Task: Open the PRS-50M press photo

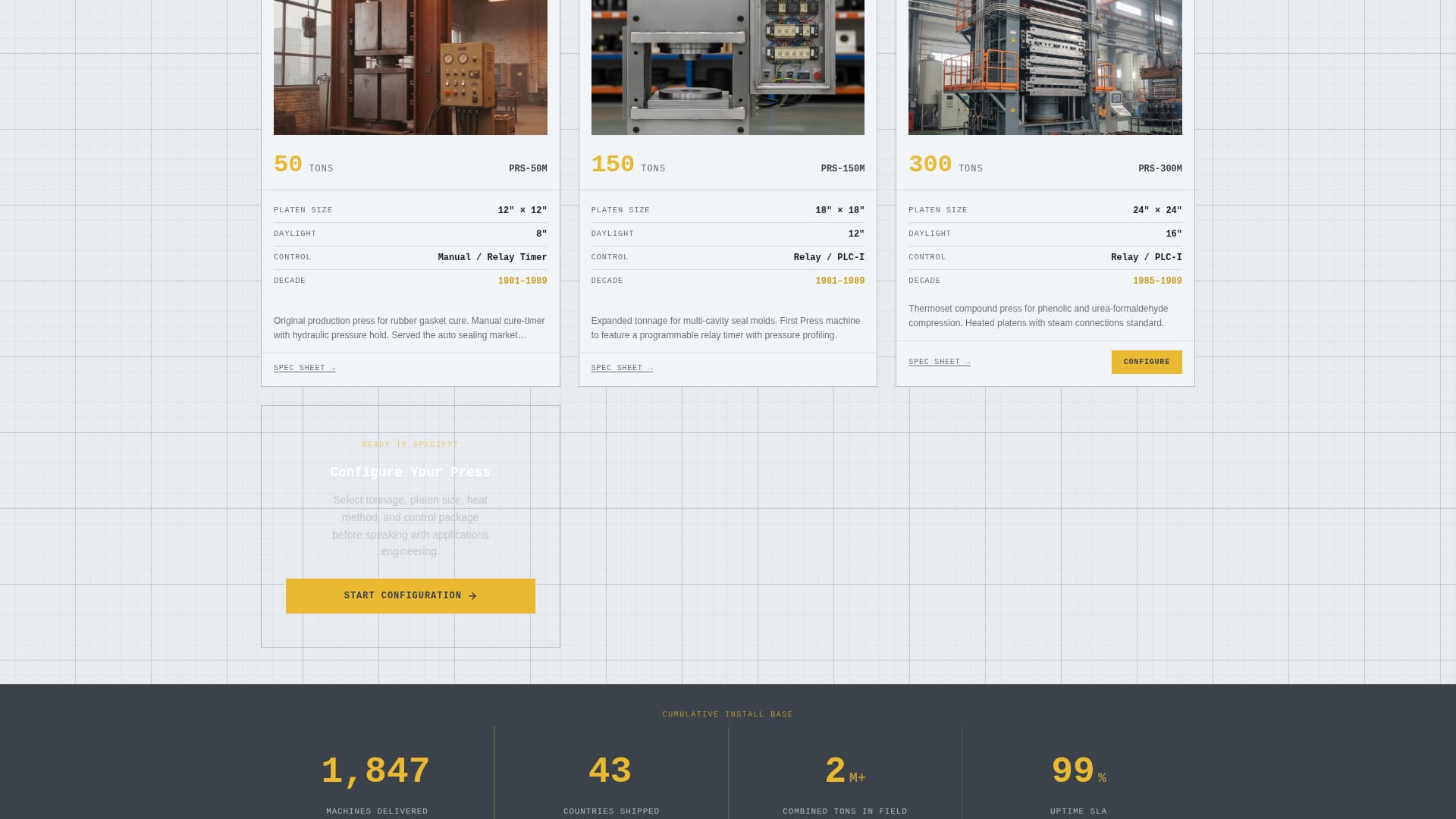Action: (x=410, y=67)
